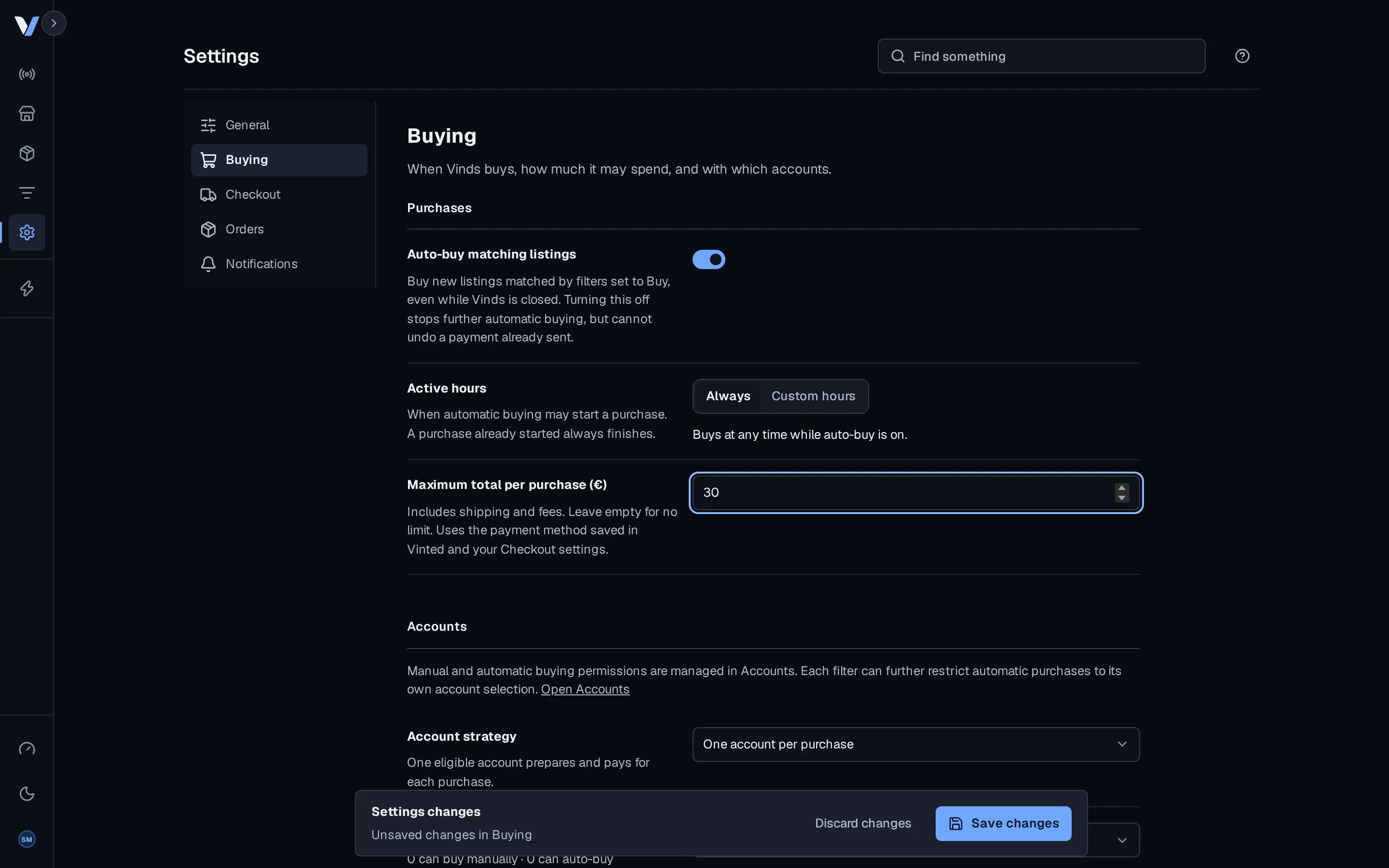
Task: Select Always active hours option
Action: click(x=728, y=396)
